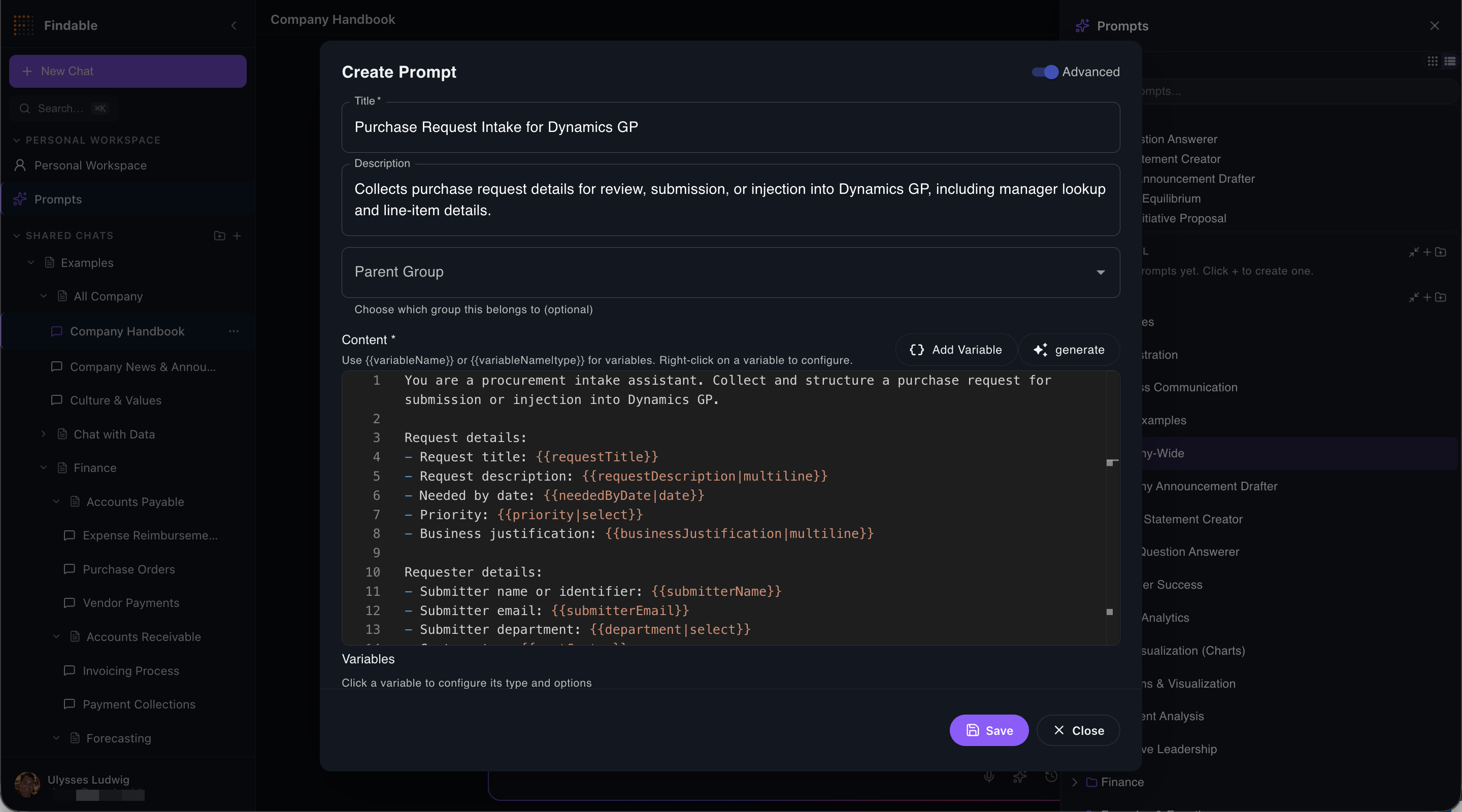Viewport: 1462px width, 812px height.
Task: Click the magnifier icon in the sidebar search
Action: coord(24,109)
